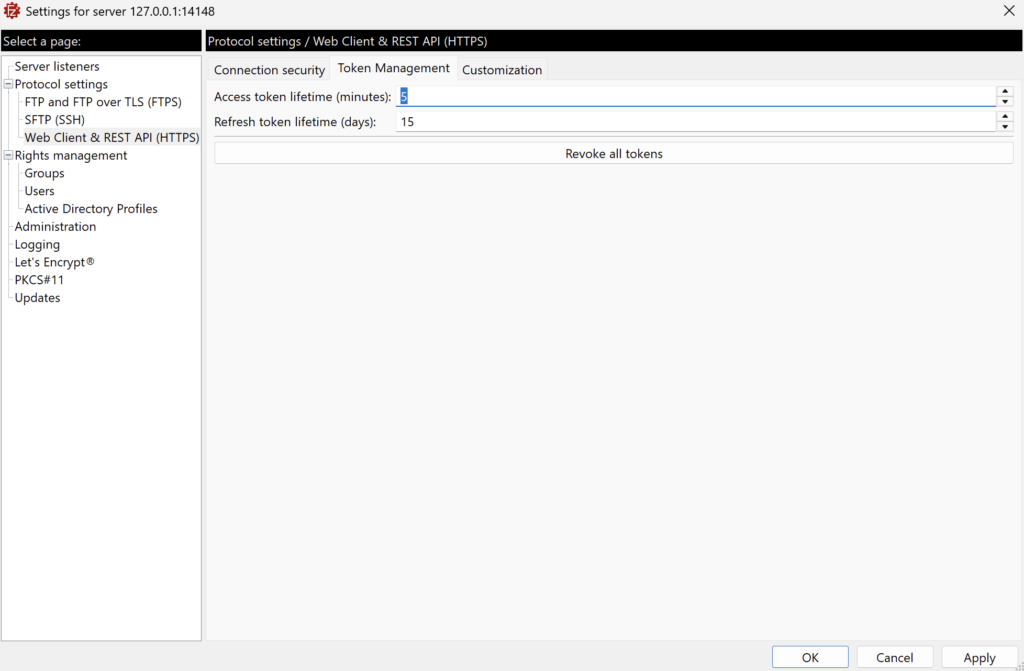This screenshot has width=1024, height=671.
Task: Click the Revoke all tokens button
Action: tap(614, 154)
